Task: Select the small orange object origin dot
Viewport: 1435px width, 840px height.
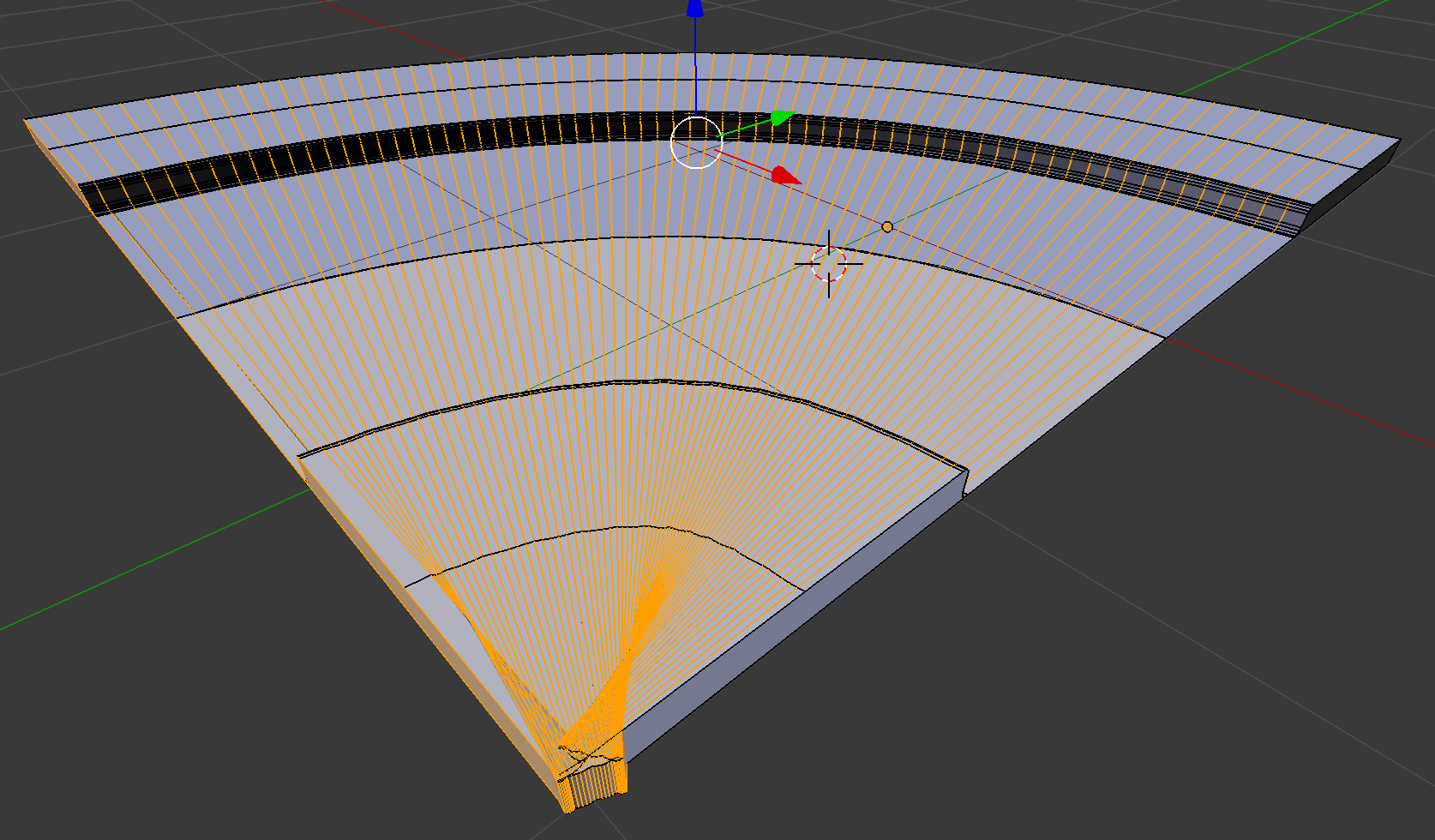Action: [x=886, y=226]
